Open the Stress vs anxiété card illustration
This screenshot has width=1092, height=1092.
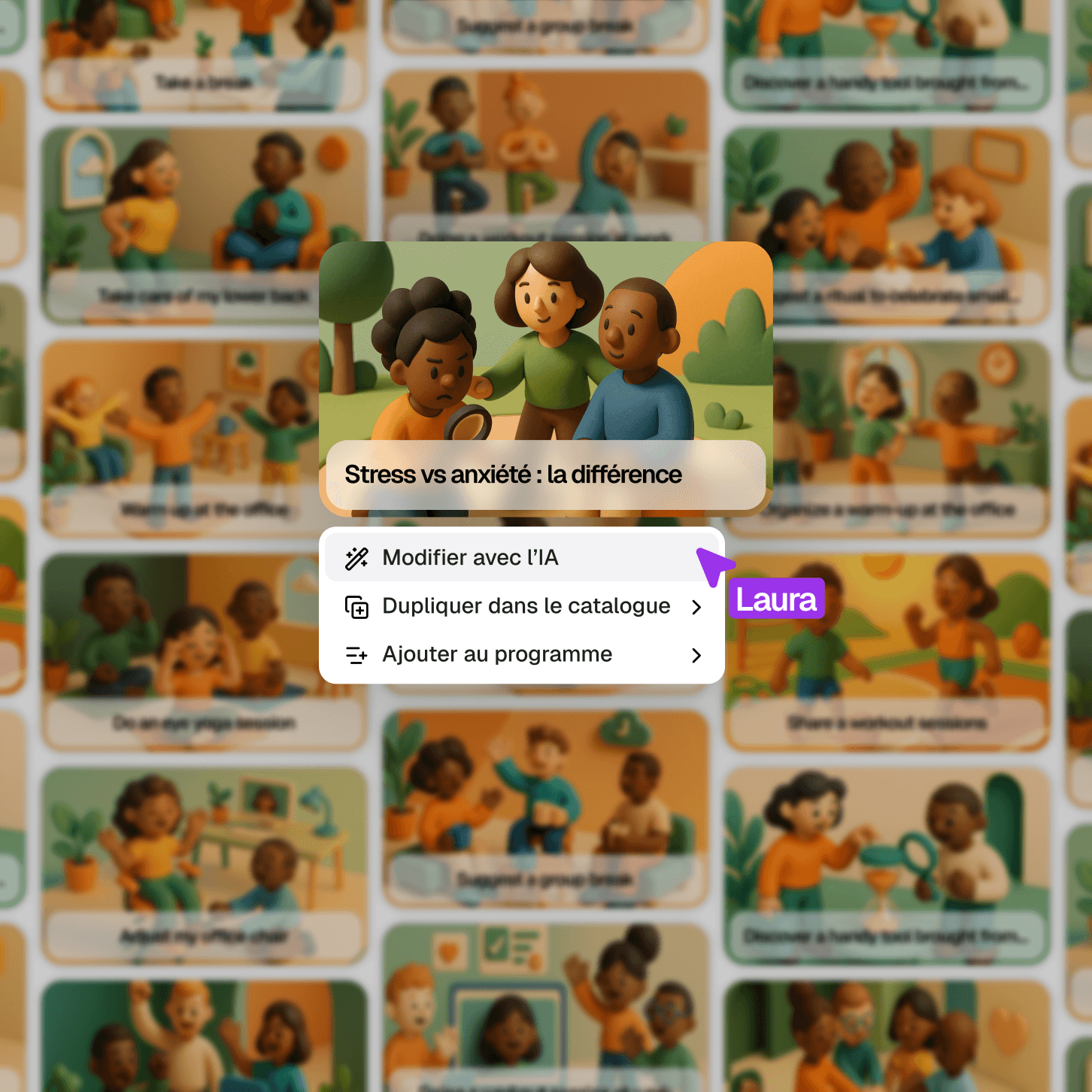point(546,341)
